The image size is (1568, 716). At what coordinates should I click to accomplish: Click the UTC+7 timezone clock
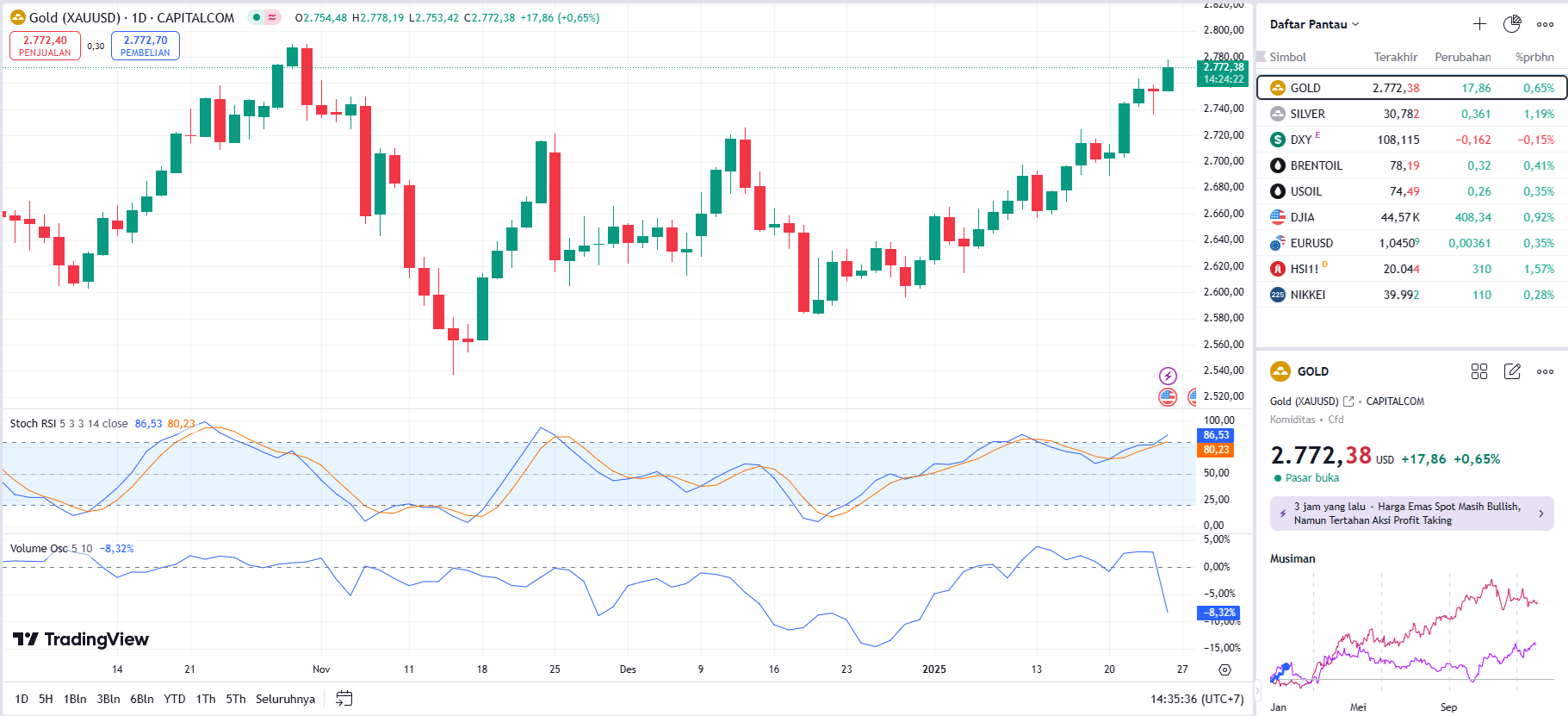point(1197,699)
